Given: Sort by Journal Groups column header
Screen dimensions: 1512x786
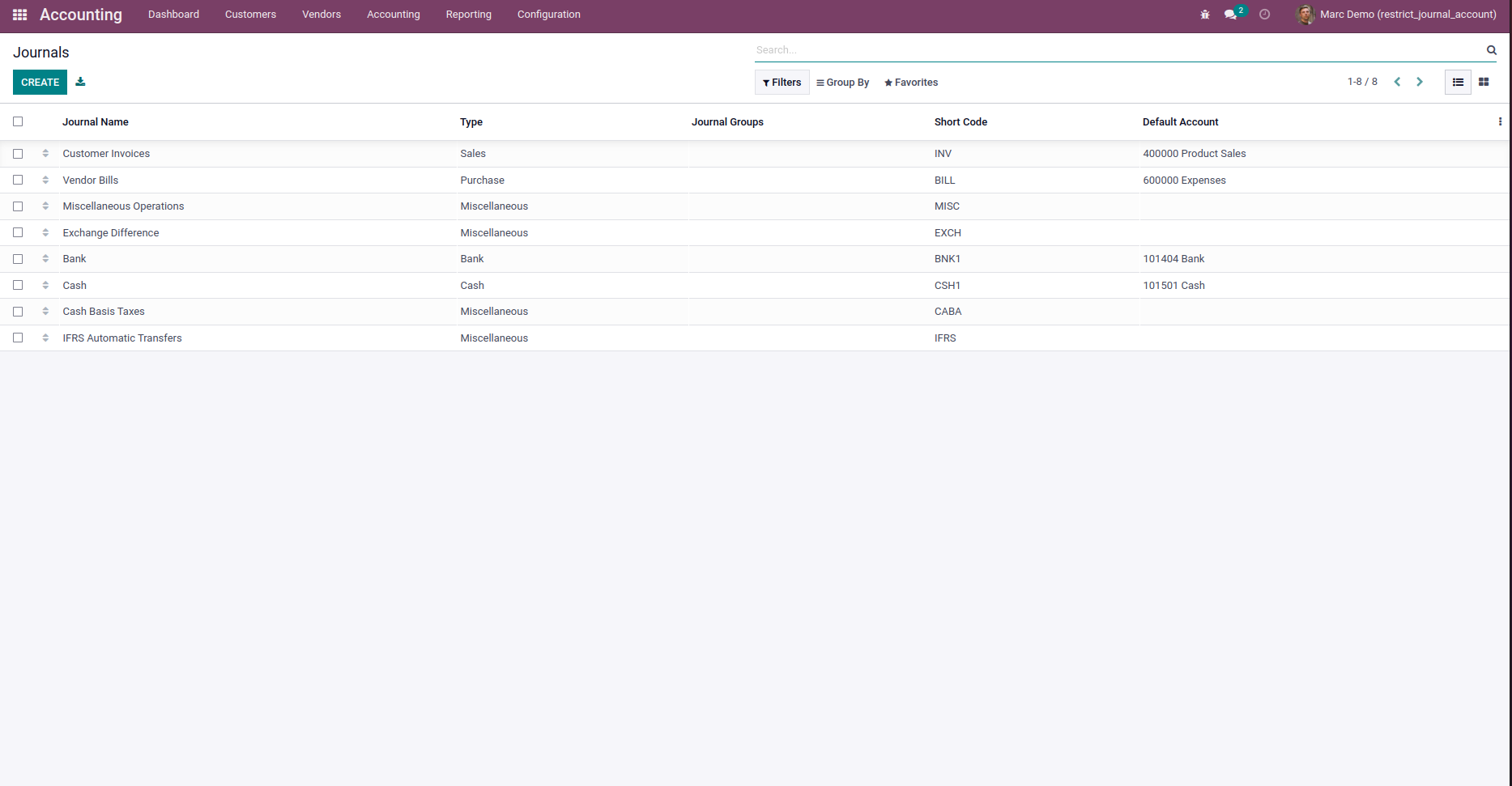Looking at the screenshot, I should pyautogui.click(x=727, y=122).
